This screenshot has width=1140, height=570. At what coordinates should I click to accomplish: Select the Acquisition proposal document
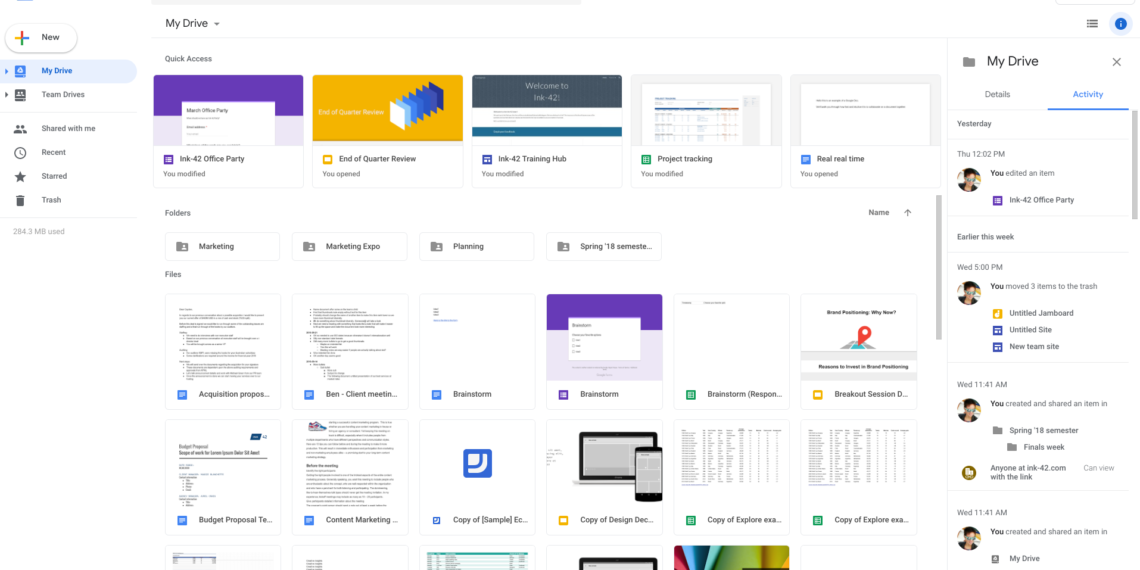pyautogui.click(x=222, y=352)
